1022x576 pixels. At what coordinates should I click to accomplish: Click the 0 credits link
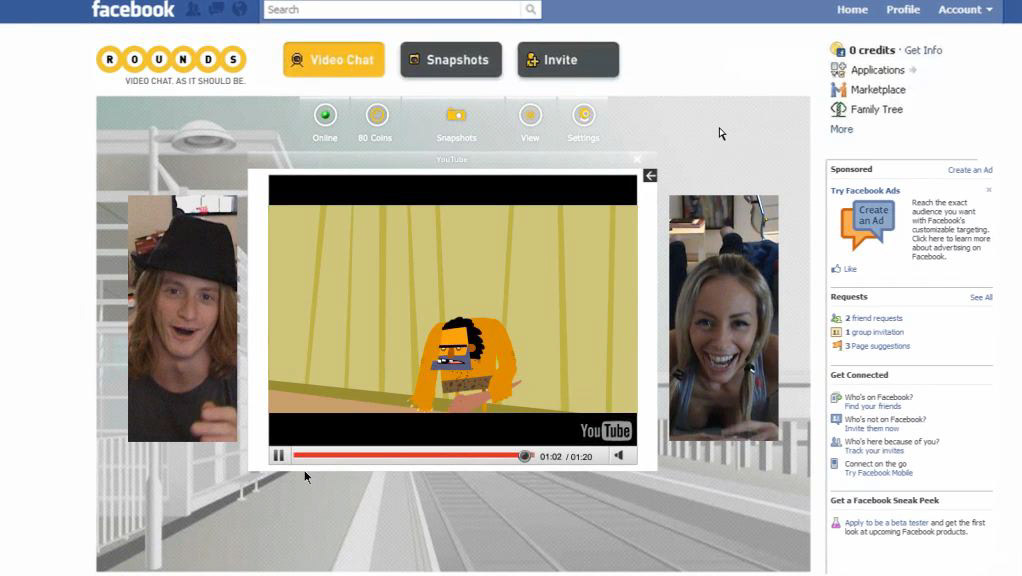(872, 50)
